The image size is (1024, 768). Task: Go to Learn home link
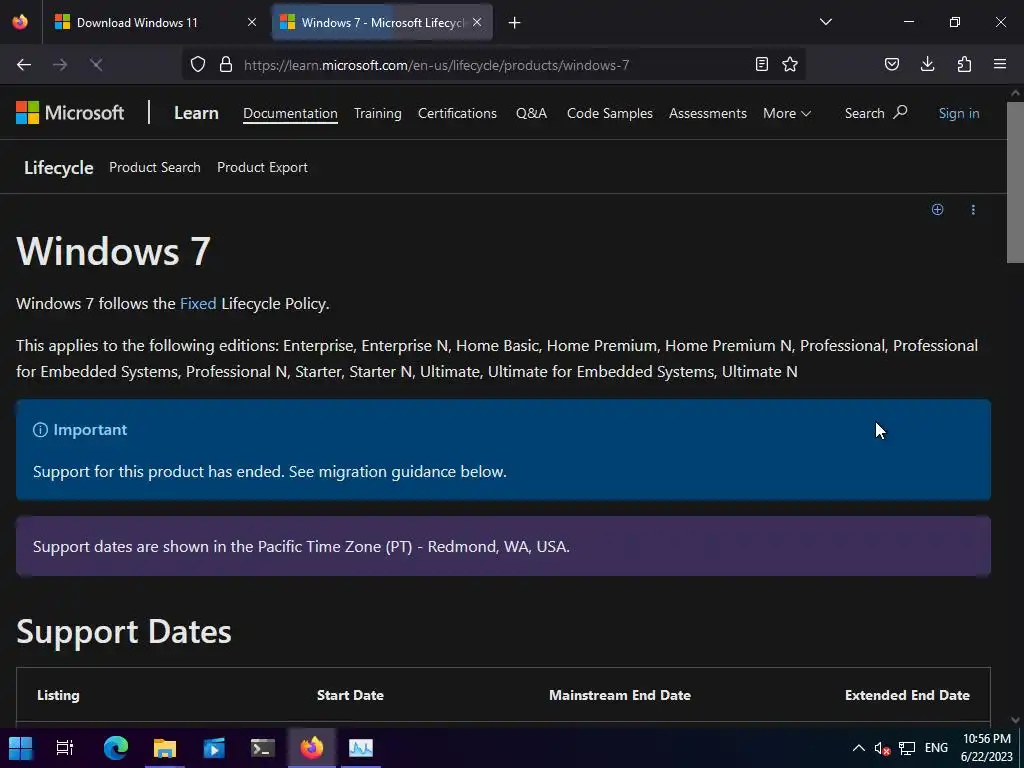196,113
